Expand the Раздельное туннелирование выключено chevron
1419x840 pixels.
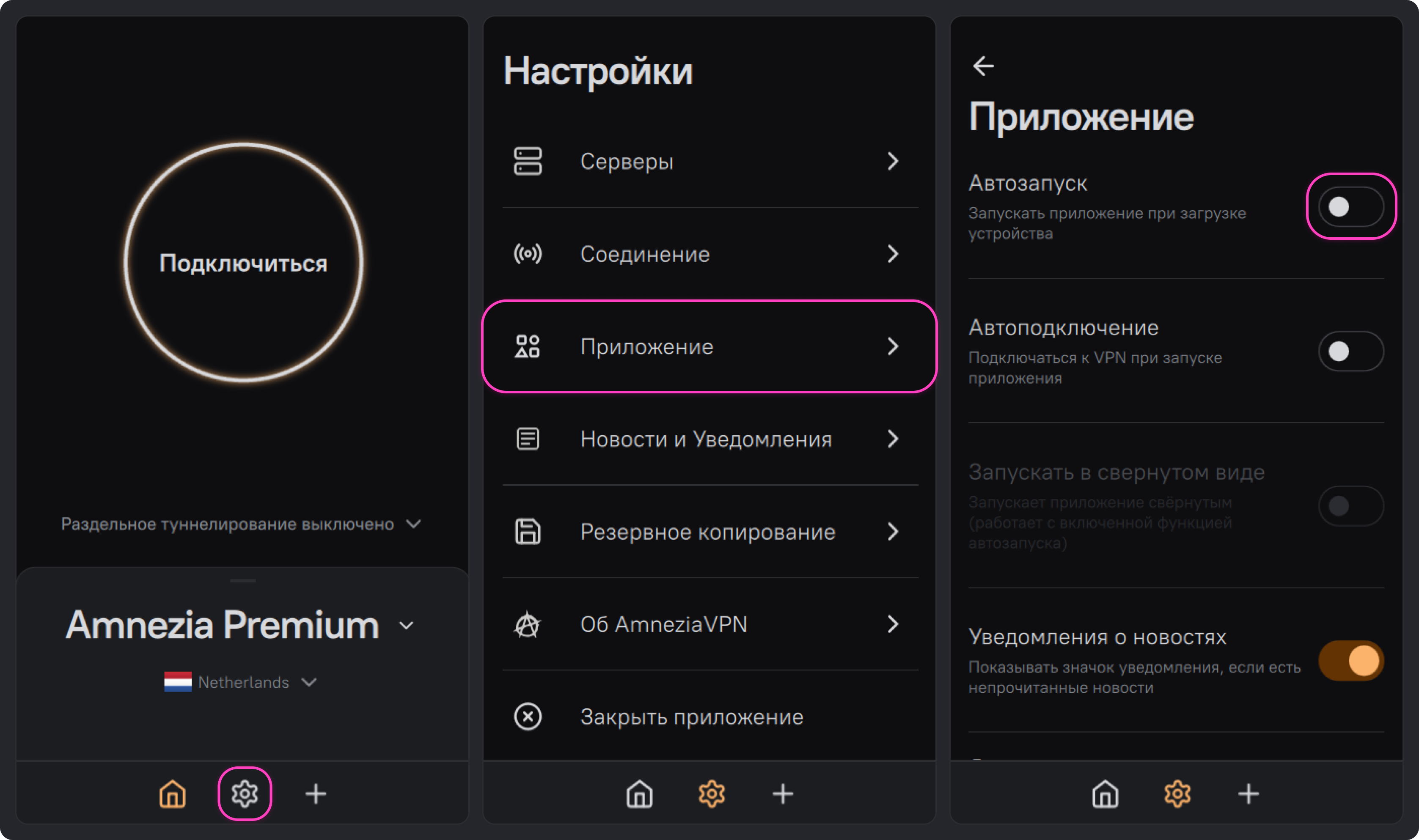414,524
